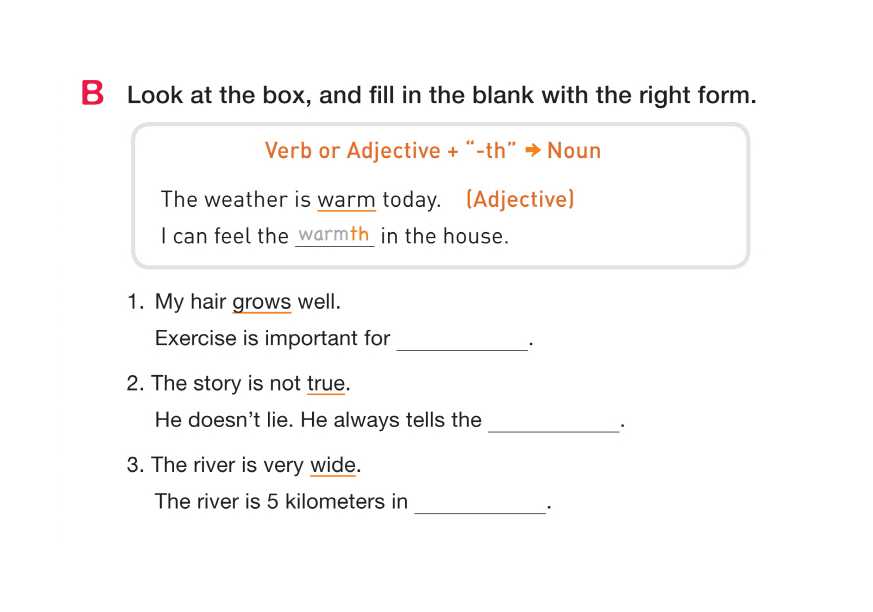873x612 pixels.
Task: Click the red section letter B
Action: pos(93,95)
